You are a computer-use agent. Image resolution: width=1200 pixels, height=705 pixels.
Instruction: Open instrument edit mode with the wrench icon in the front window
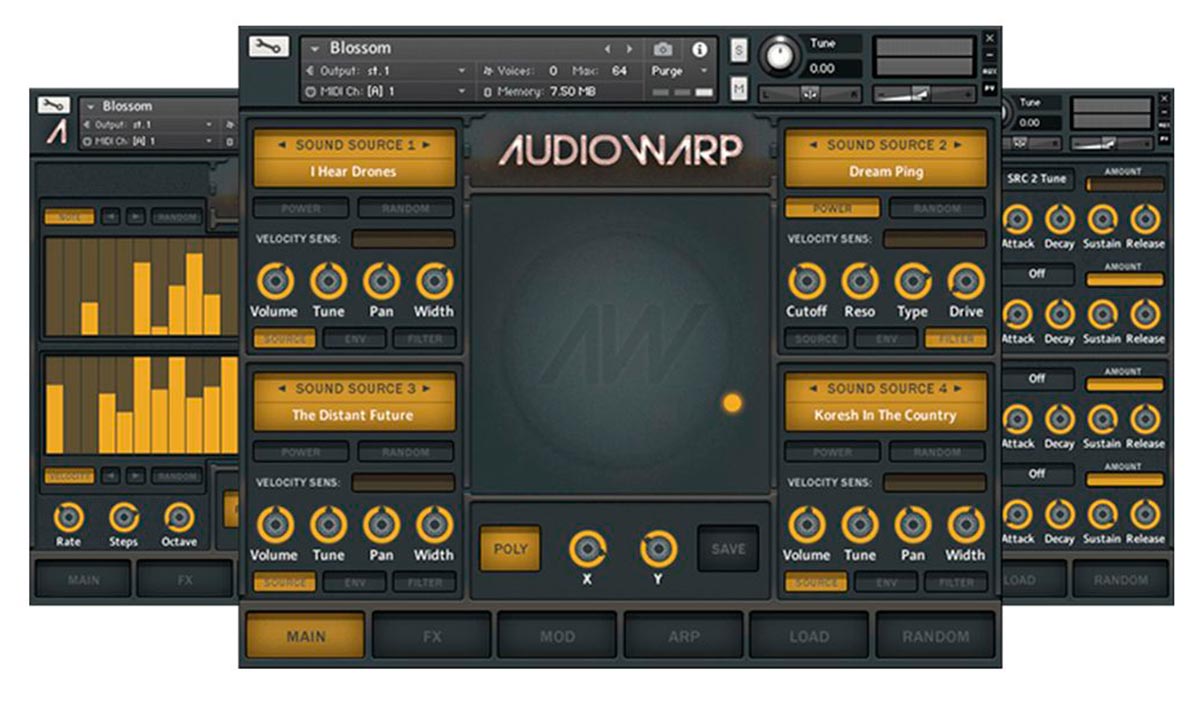(x=269, y=47)
